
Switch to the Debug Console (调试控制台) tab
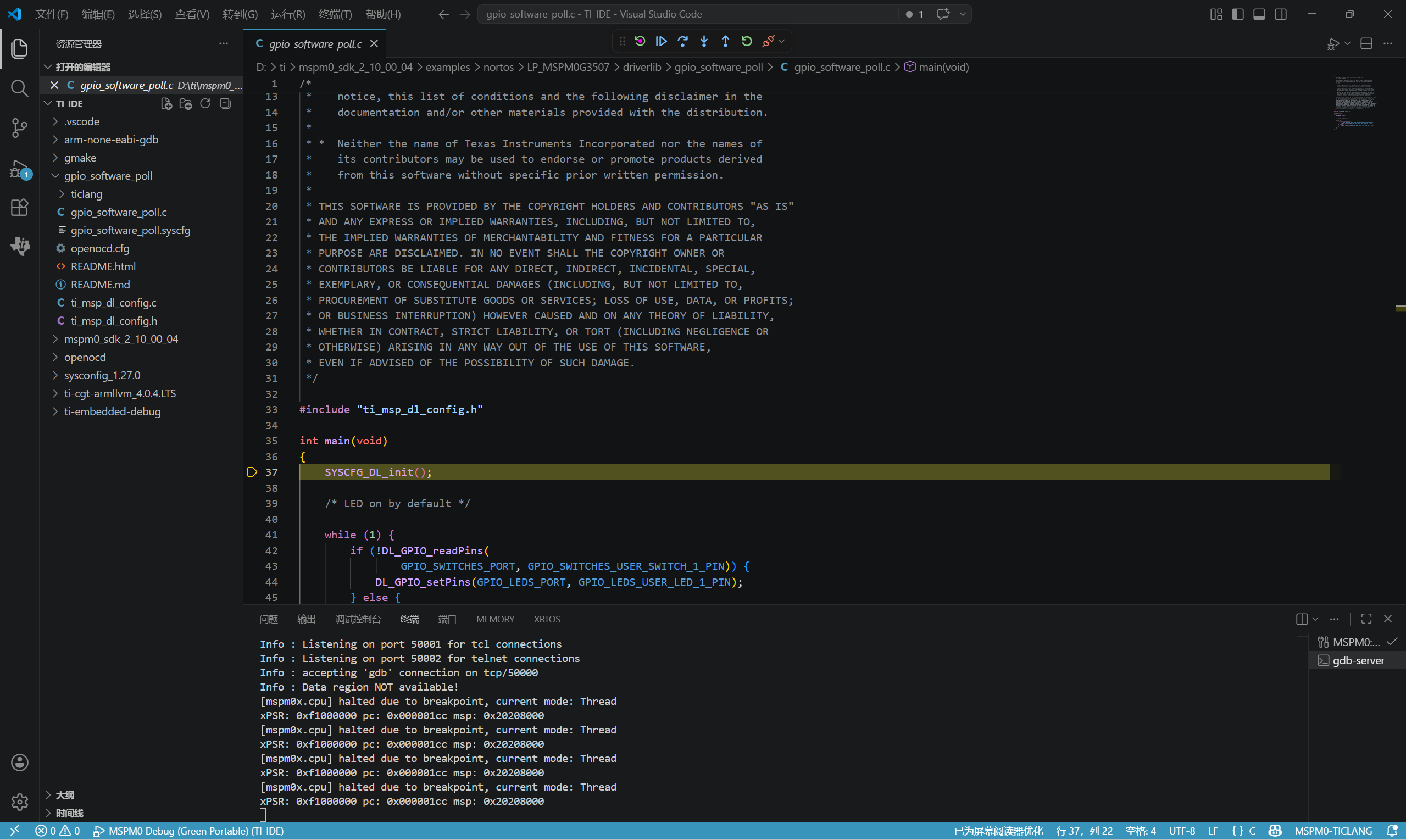click(x=358, y=619)
